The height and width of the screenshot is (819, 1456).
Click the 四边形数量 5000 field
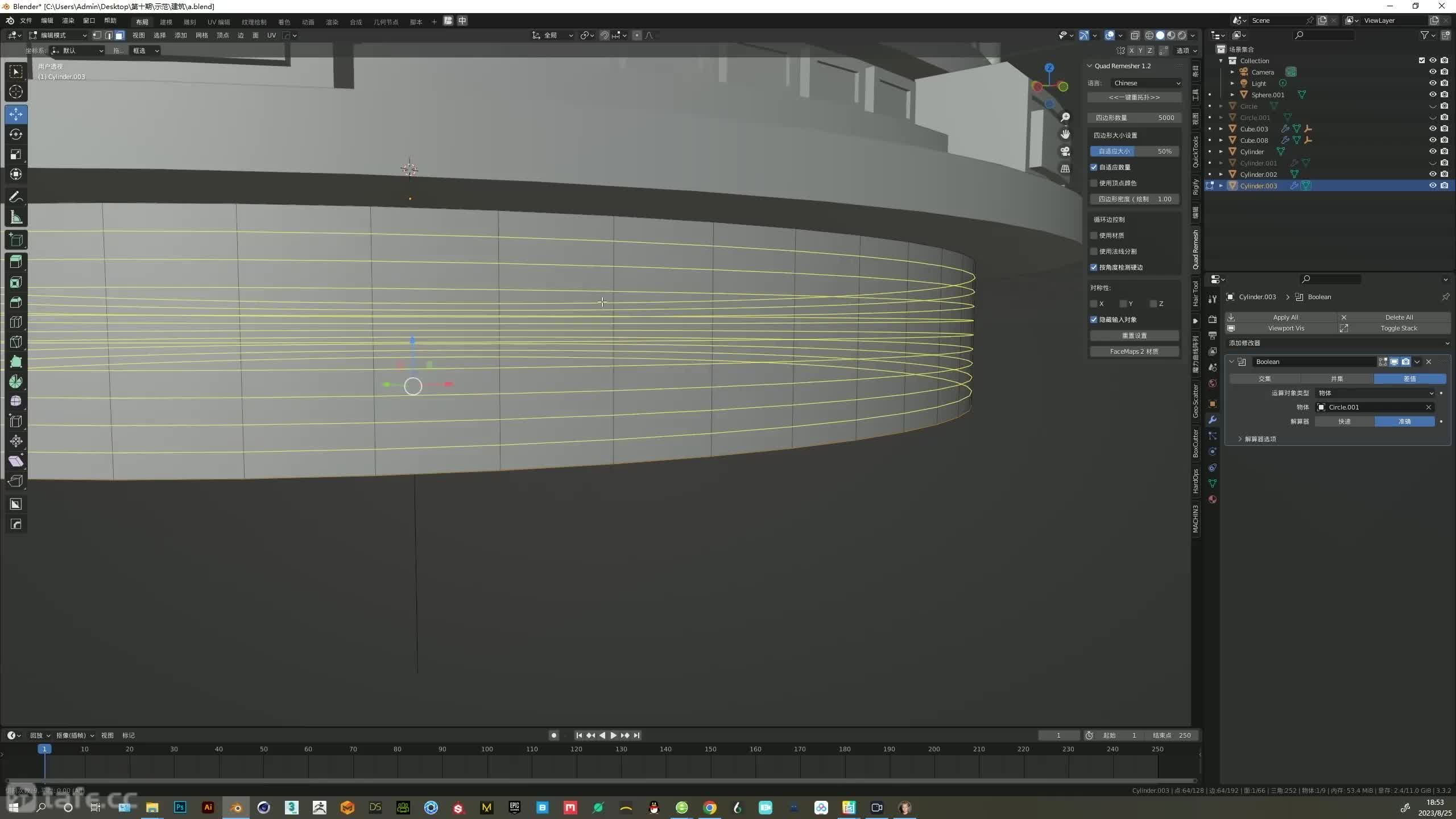1134,118
